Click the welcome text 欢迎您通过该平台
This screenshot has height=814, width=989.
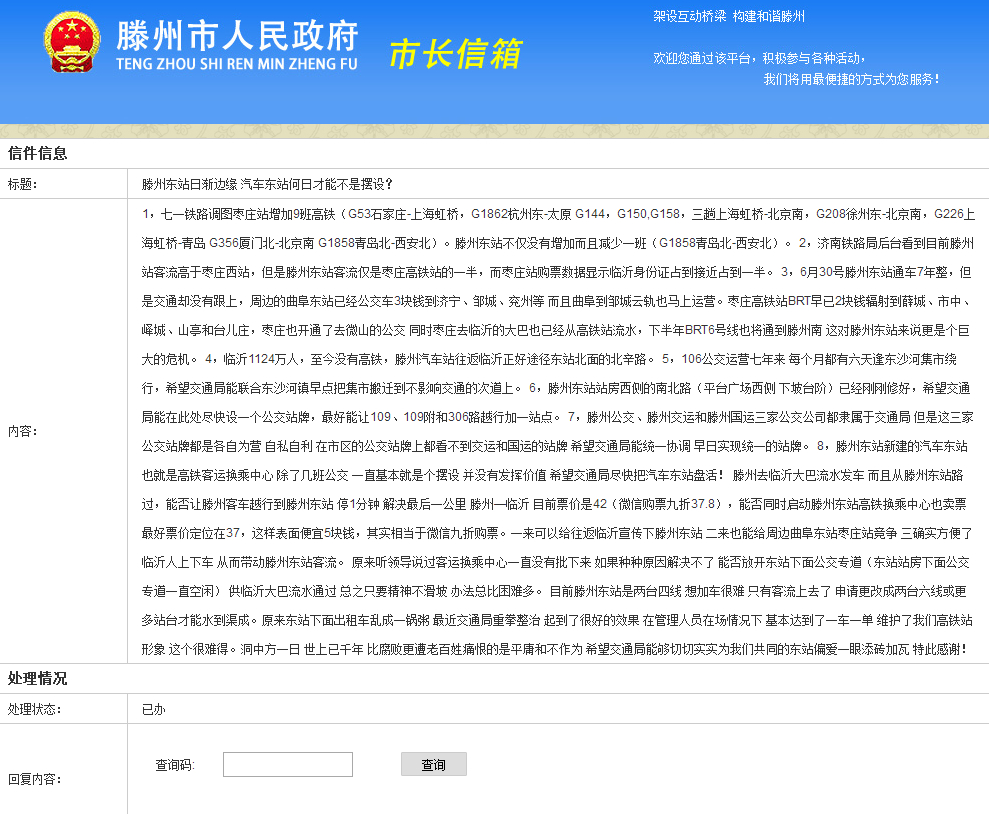pos(759,58)
